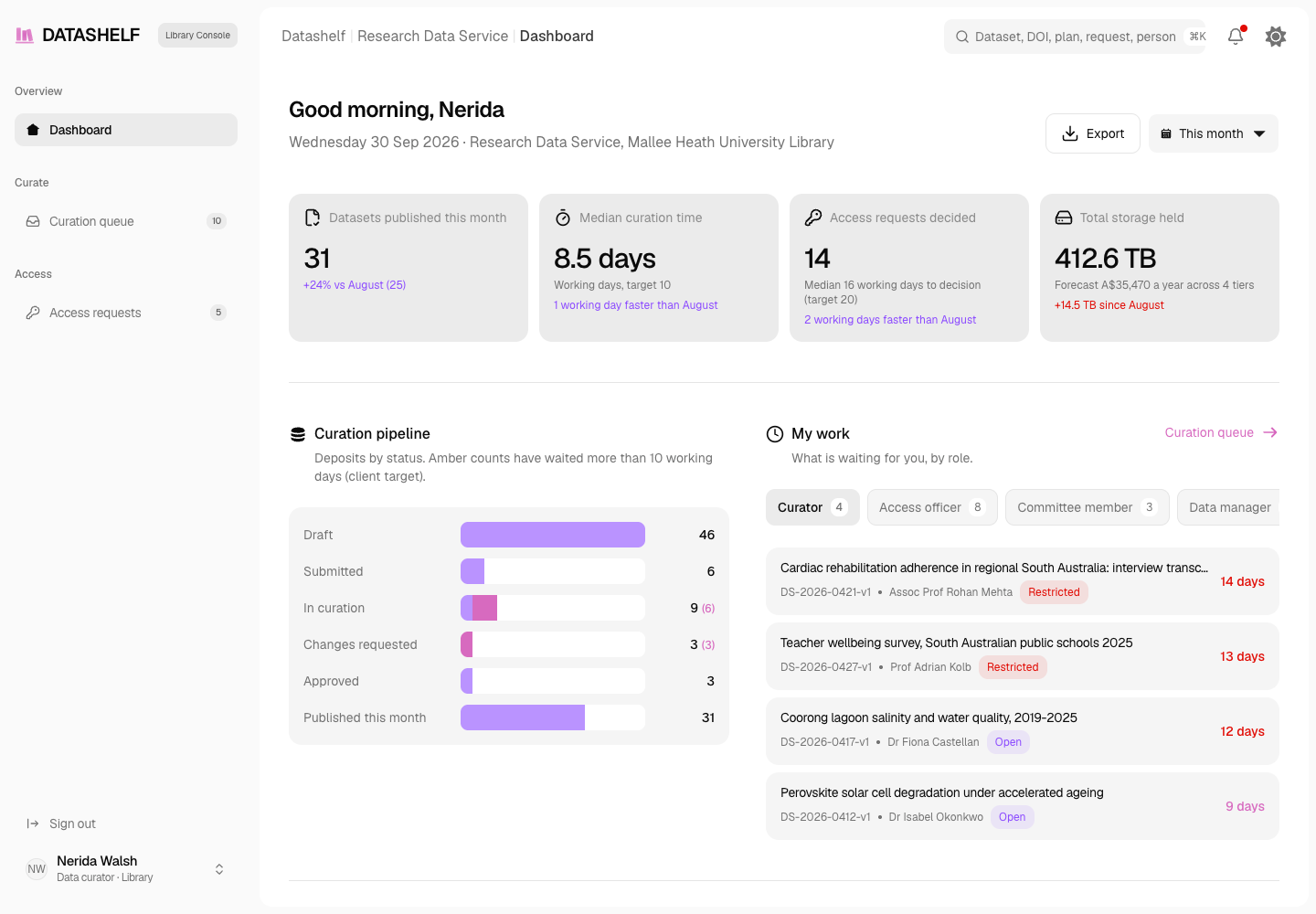Follow the Curation queue link in My work
The image size is (1316, 914).
coord(1221,432)
